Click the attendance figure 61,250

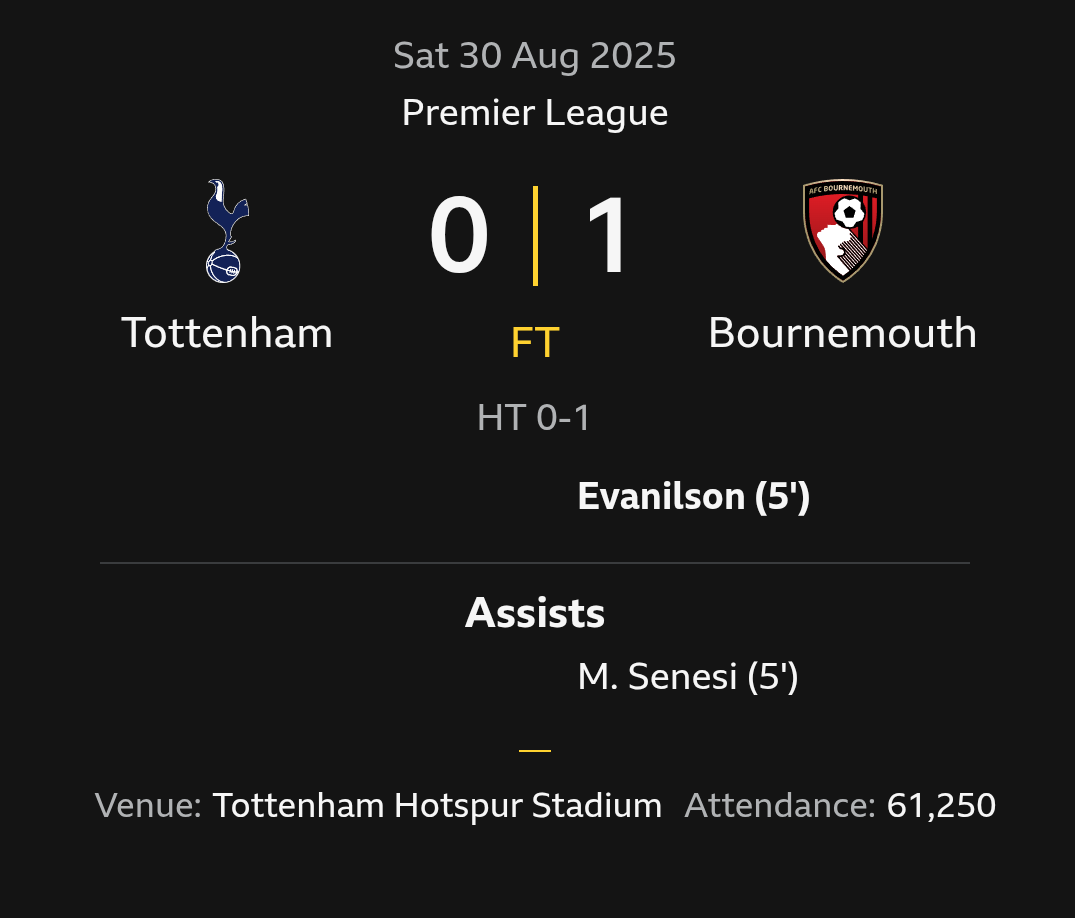point(941,805)
